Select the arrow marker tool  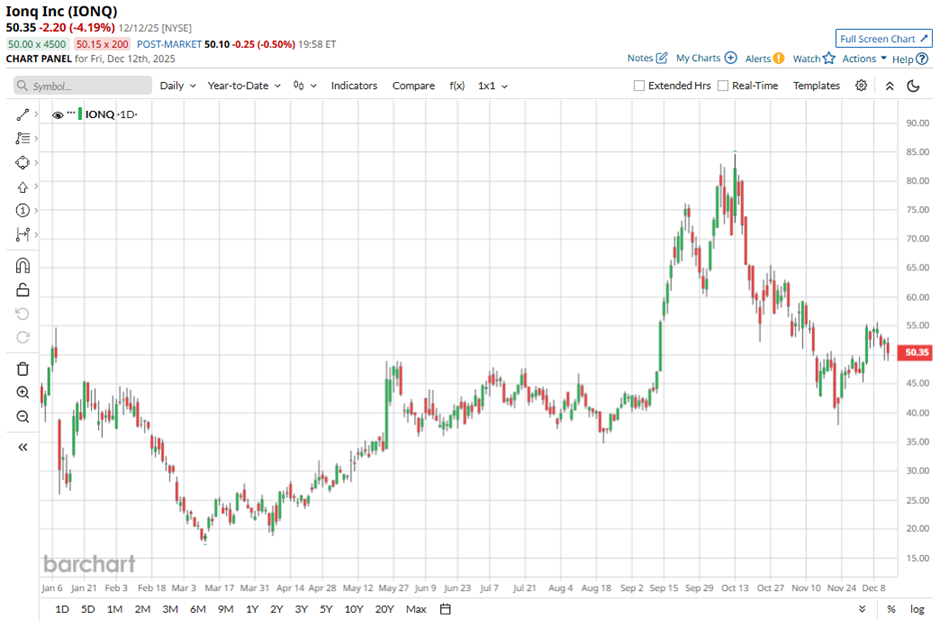click(x=22, y=187)
